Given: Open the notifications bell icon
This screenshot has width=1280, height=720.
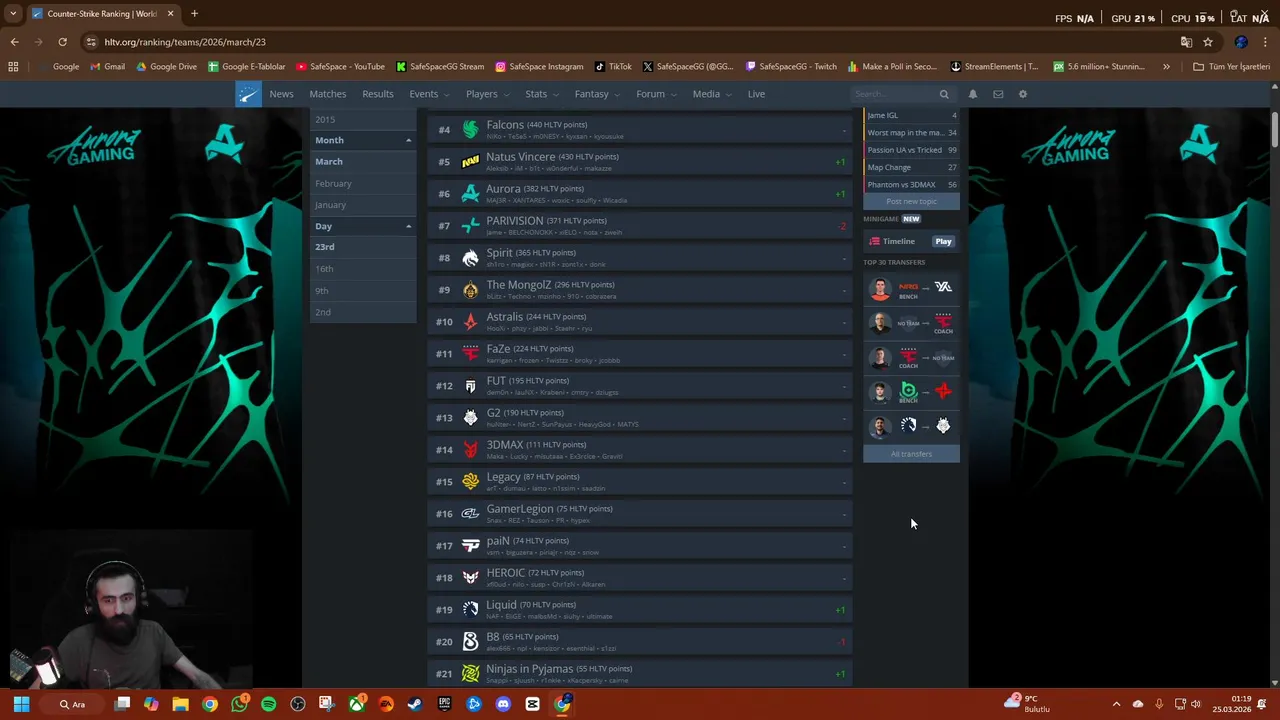Looking at the screenshot, I should (x=973, y=94).
